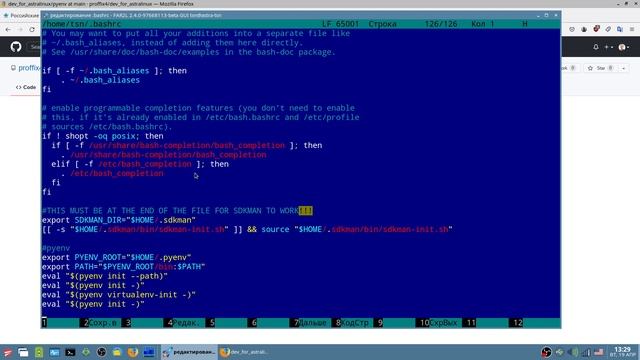Switch to the FAR editor taskbar button
This screenshot has width=640, height=360.
tap(189, 352)
